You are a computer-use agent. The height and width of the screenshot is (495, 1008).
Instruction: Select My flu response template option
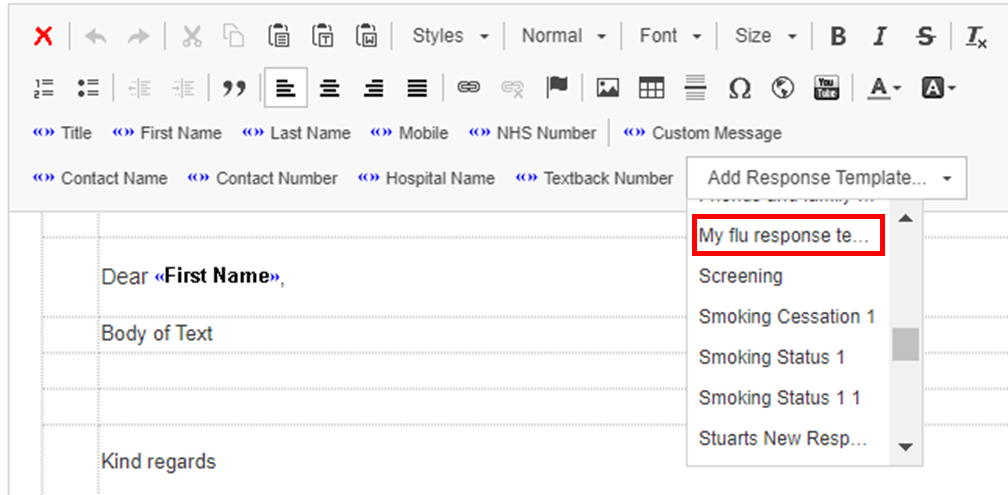pyautogui.click(x=789, y=236)
